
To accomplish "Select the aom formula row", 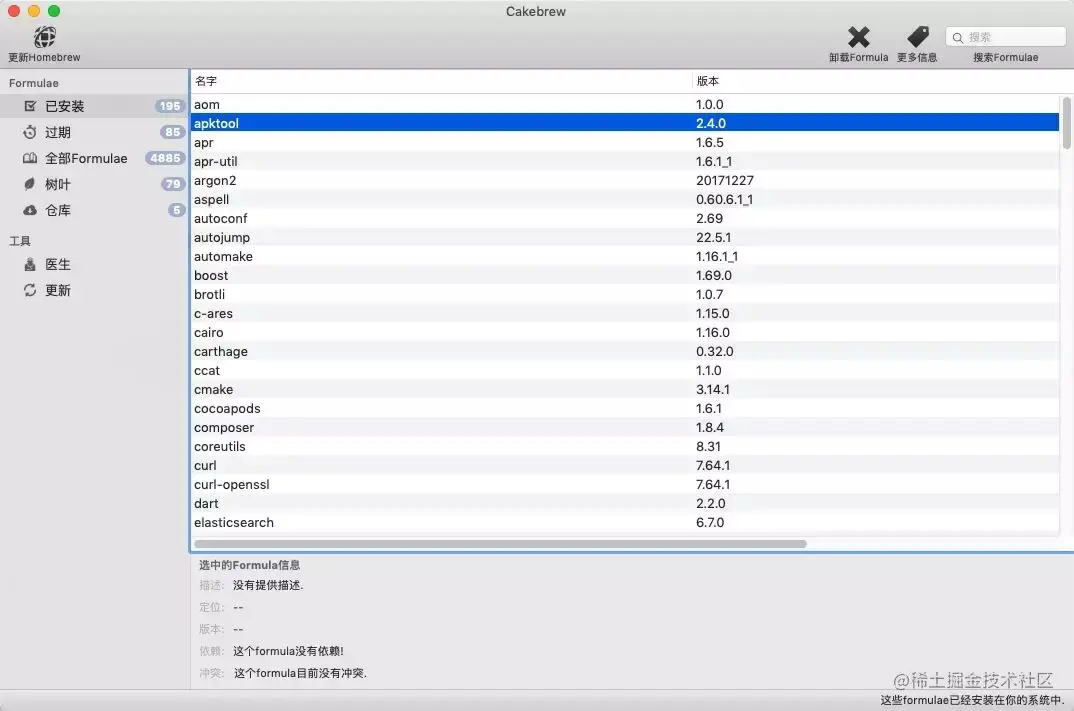I will 625,104.
